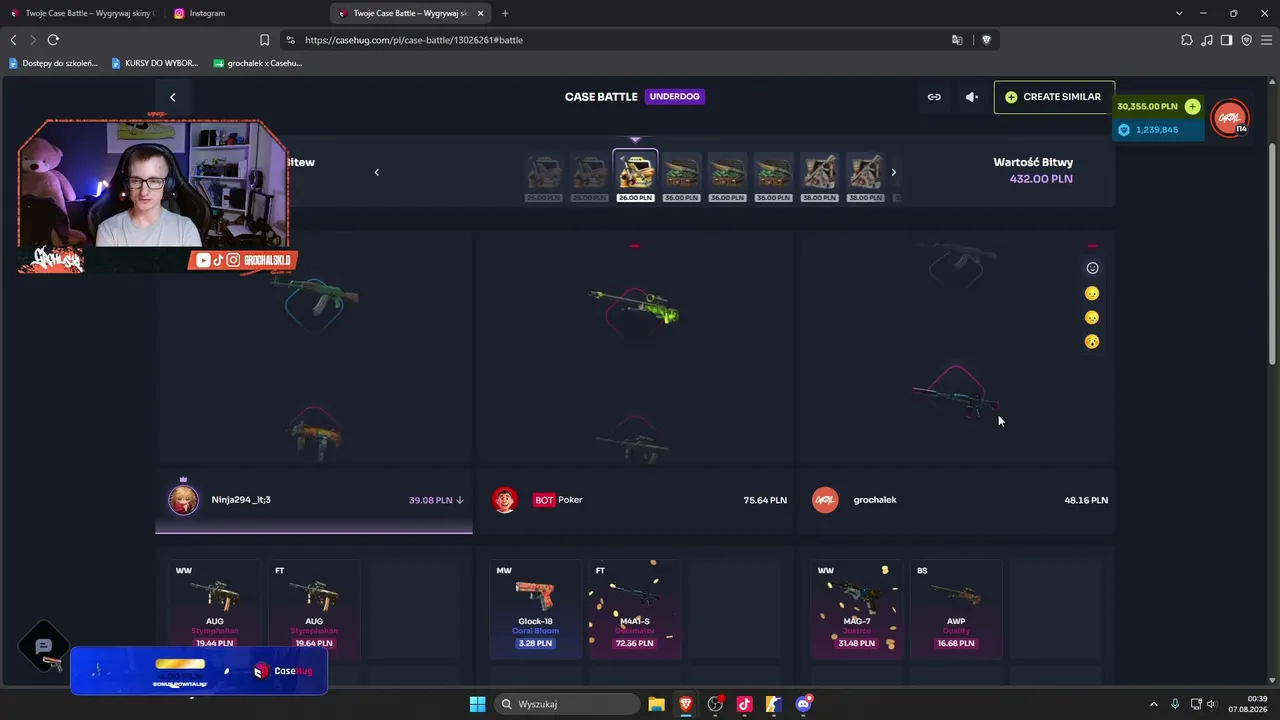Go back with the case battle arrow
The height and width of the screenshot is (720, 1280).
(x=172, y=97)
